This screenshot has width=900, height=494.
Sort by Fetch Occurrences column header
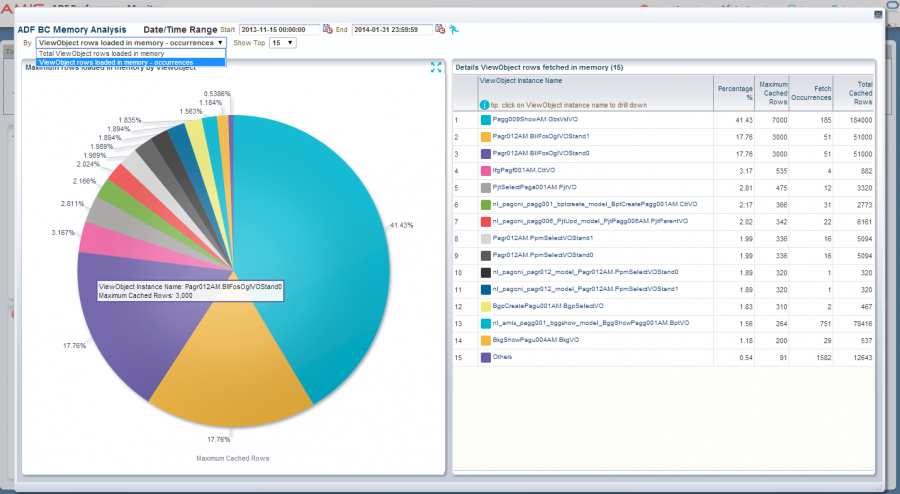[811, 91]
